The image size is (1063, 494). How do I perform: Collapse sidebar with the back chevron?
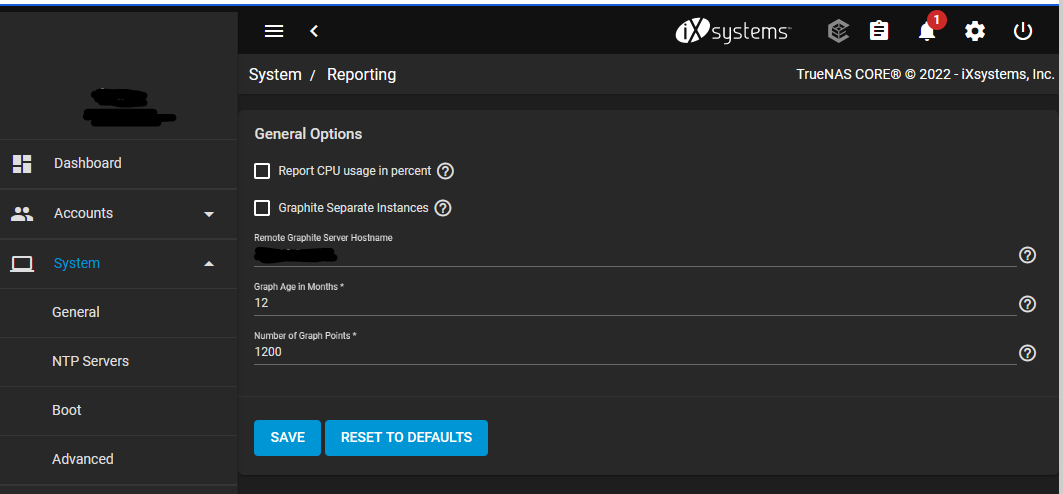pos(314,31)
